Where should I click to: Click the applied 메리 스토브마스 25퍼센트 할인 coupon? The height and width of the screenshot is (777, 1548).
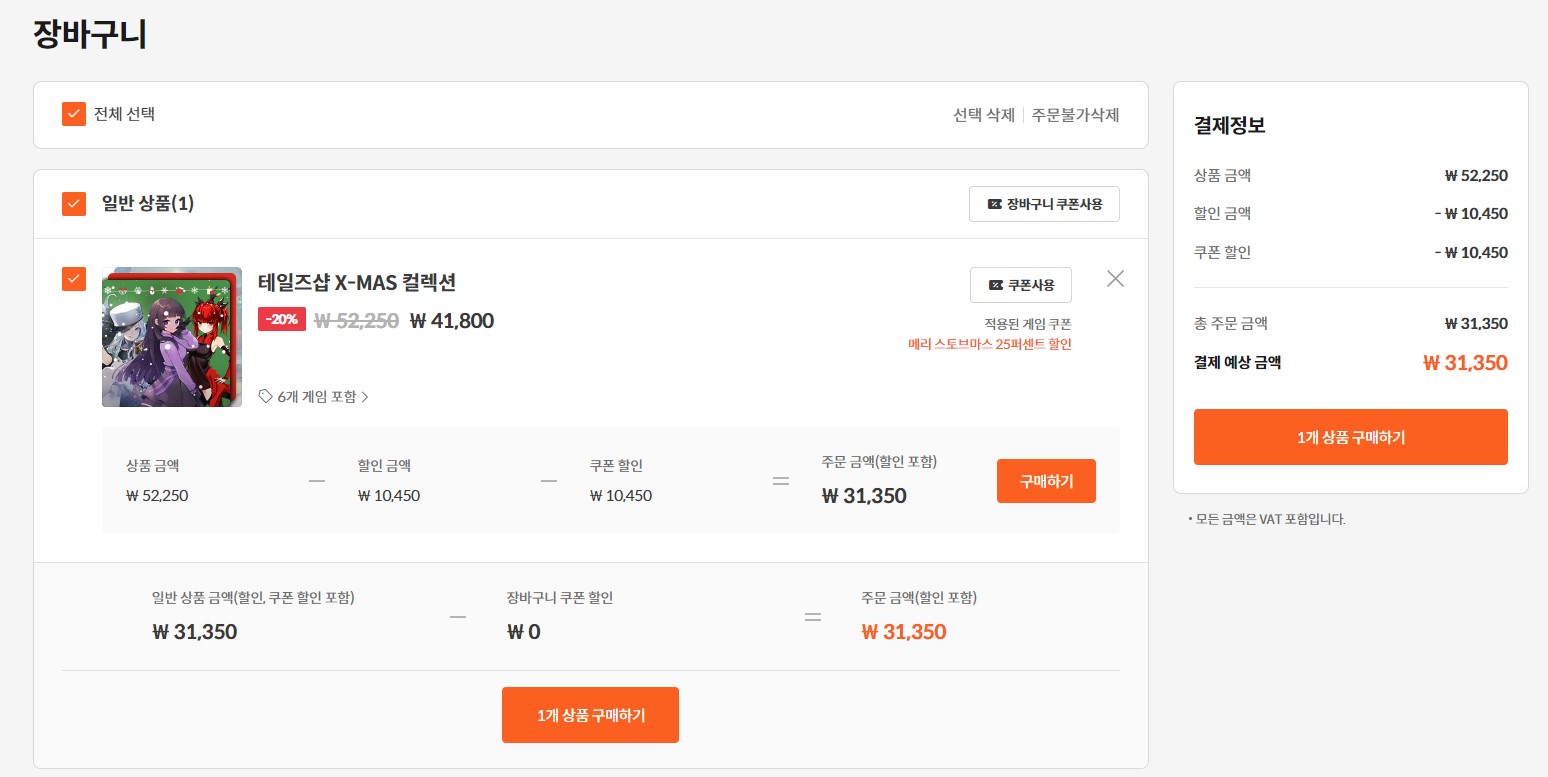(x=989, y=344)
